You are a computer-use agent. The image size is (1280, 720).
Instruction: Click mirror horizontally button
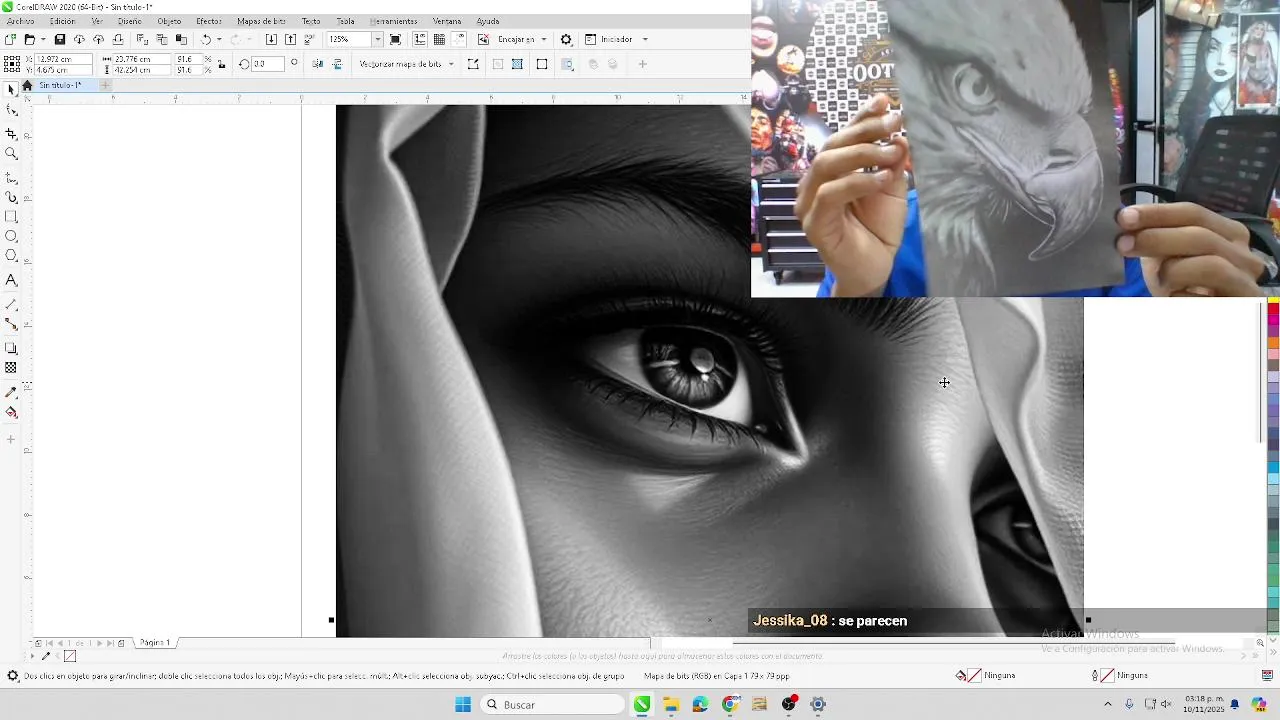pos(317,64)
